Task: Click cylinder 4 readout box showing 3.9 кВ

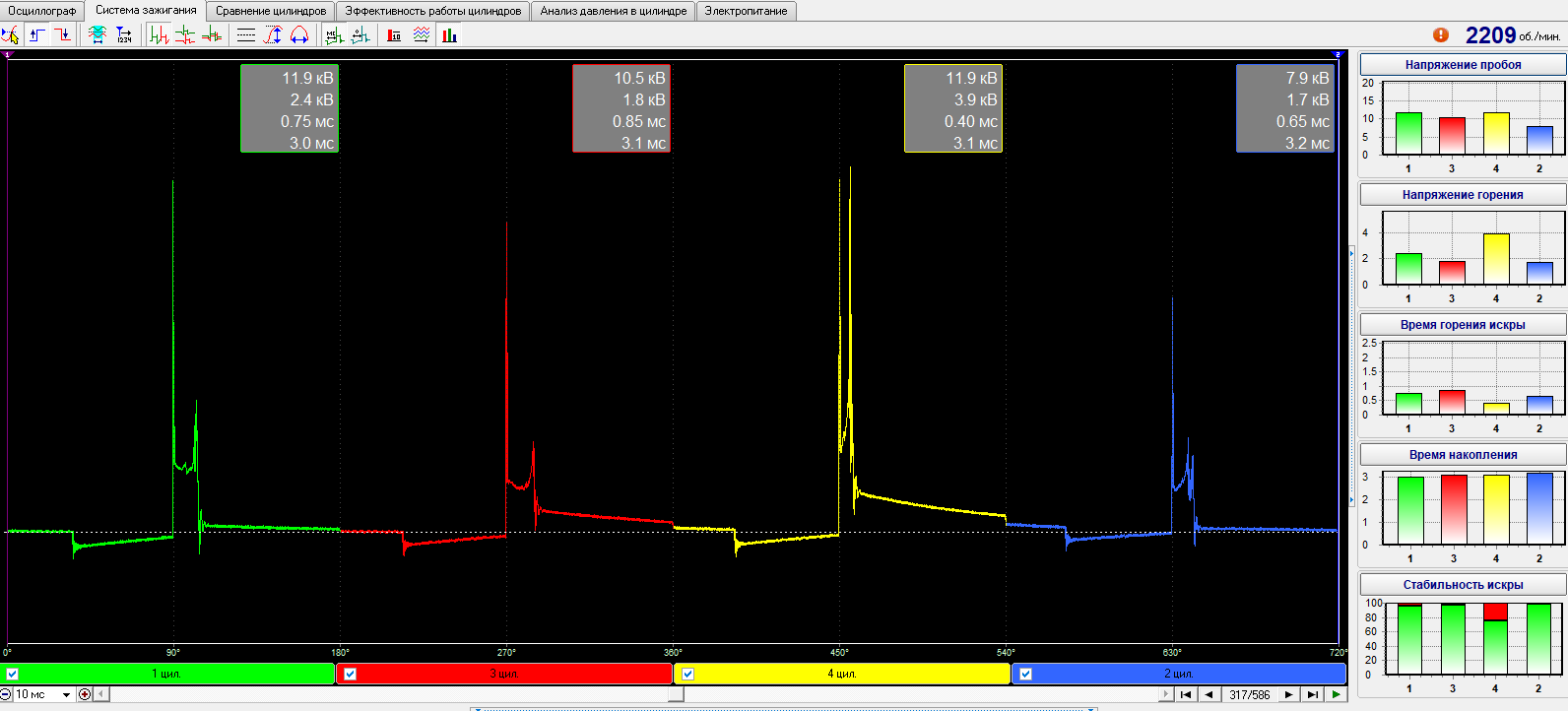Action: (x=953, y=108)
